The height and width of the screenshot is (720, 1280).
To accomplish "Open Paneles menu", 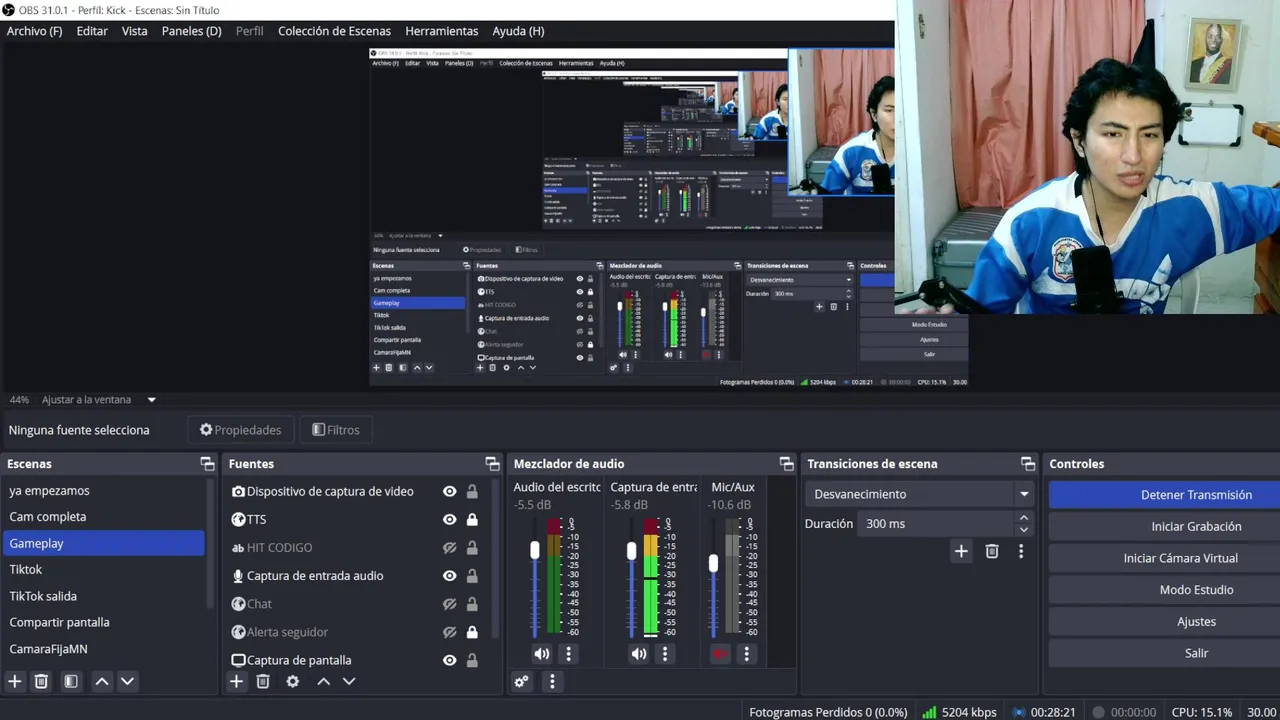I will coord(192,31).
